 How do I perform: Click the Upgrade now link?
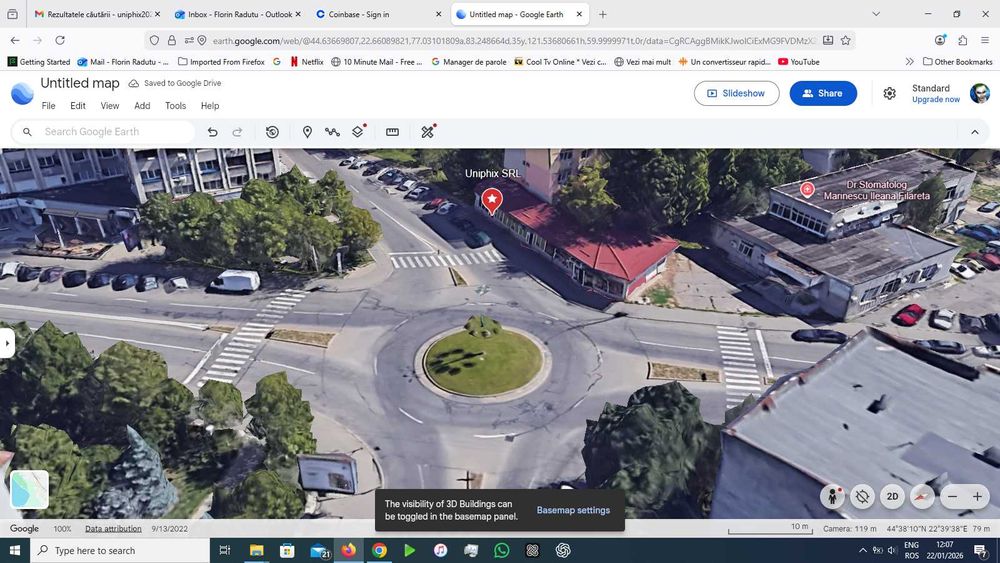[x=936, y=99]
